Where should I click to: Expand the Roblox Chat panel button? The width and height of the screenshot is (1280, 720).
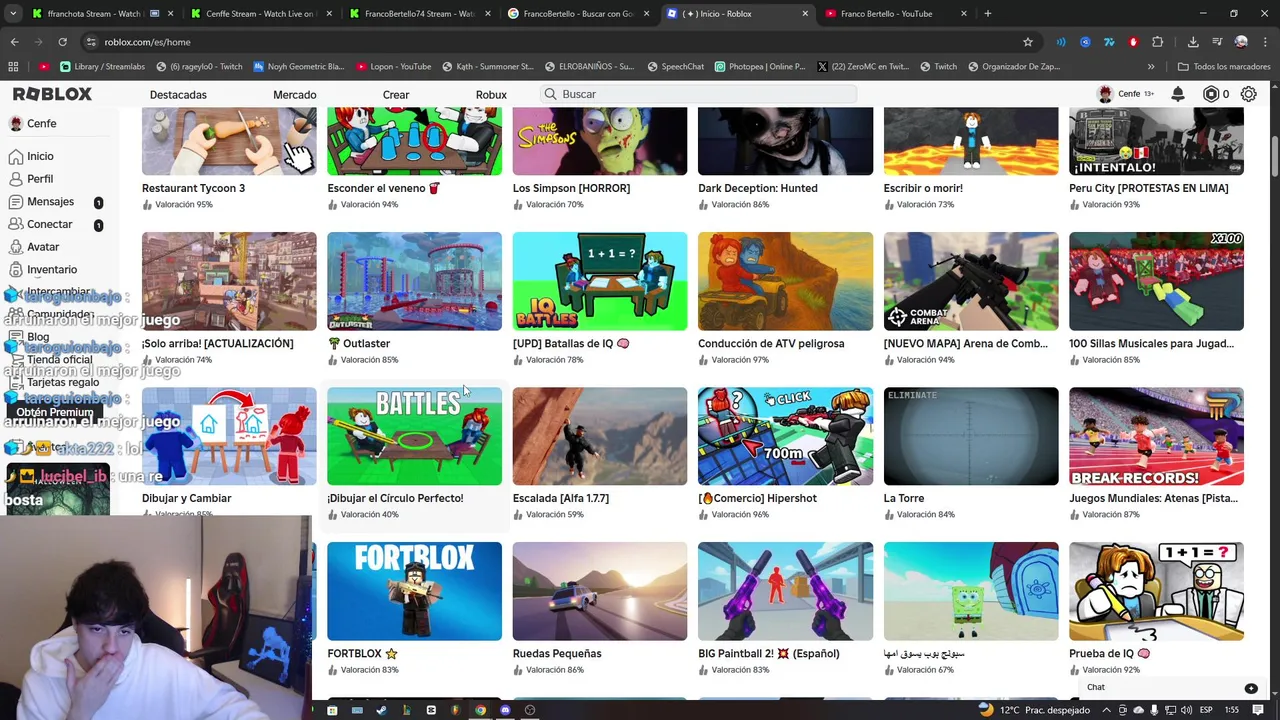[1251, 688]
